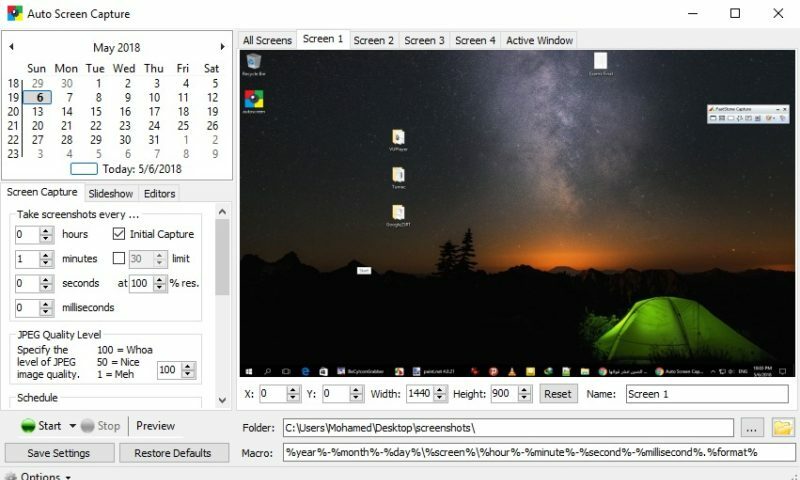Switch to the Screen 3 tab
This screenshot has height=480, width=800.
click(424, 40)
